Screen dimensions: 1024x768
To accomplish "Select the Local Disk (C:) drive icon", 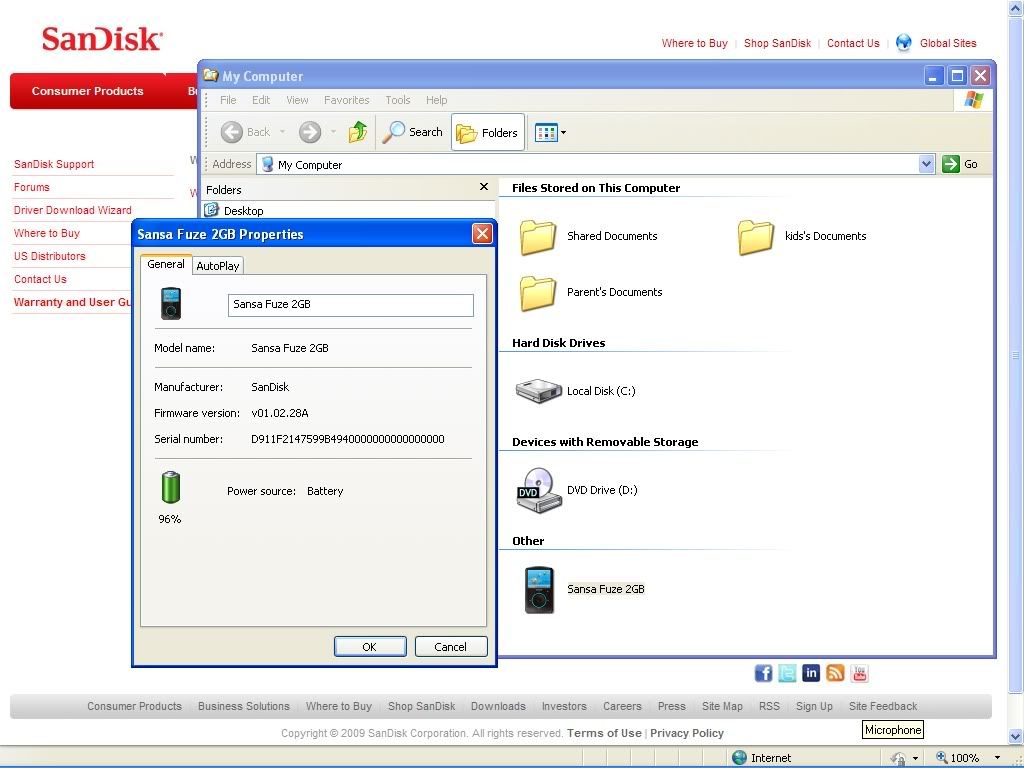I will (x=539, y=391).
